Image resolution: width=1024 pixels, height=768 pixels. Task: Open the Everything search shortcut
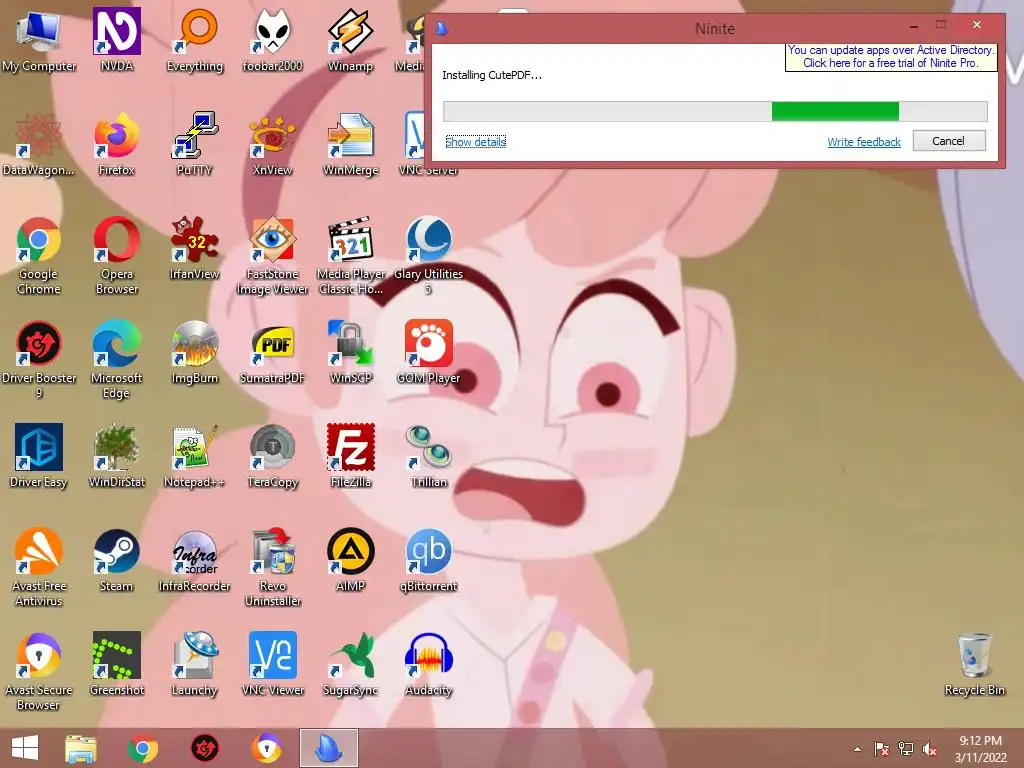tap(195, 39)
